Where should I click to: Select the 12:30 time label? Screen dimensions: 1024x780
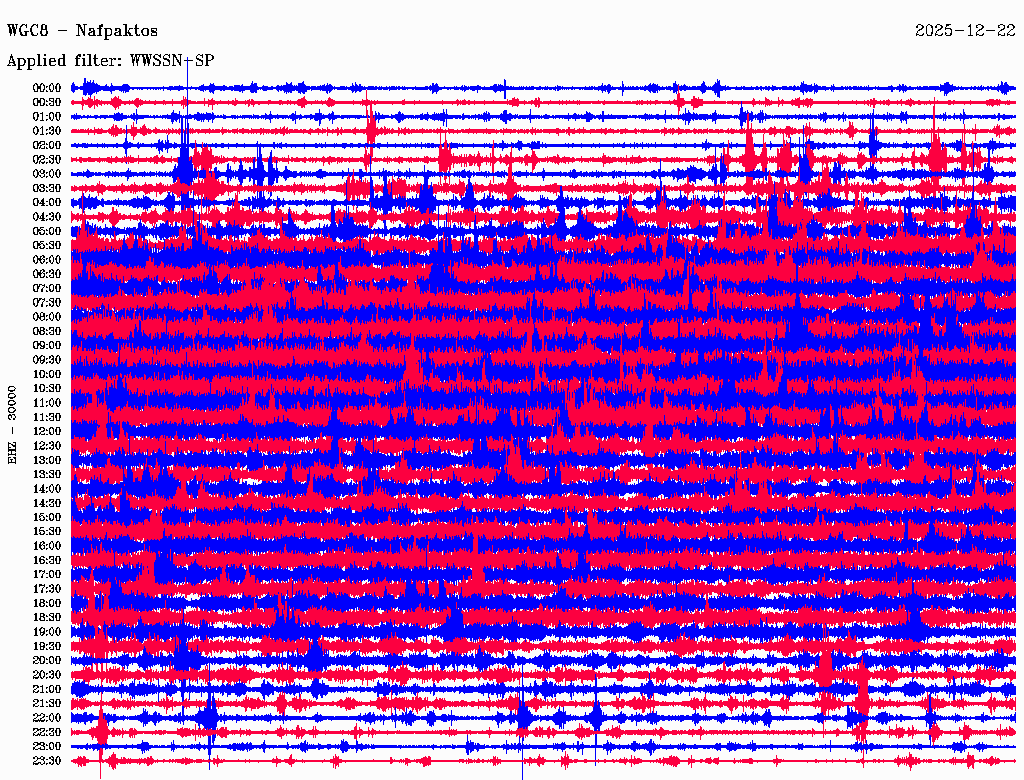pos(47,446)
